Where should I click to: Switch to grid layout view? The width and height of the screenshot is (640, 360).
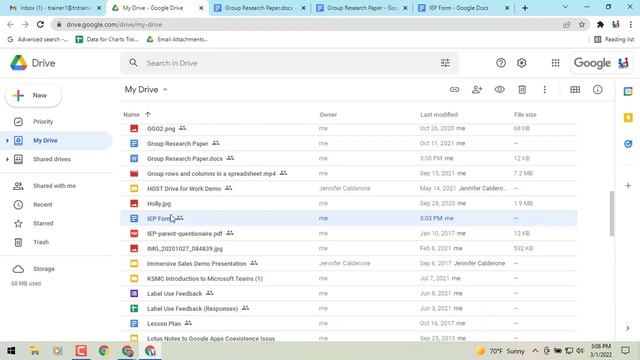coord(575,89)
